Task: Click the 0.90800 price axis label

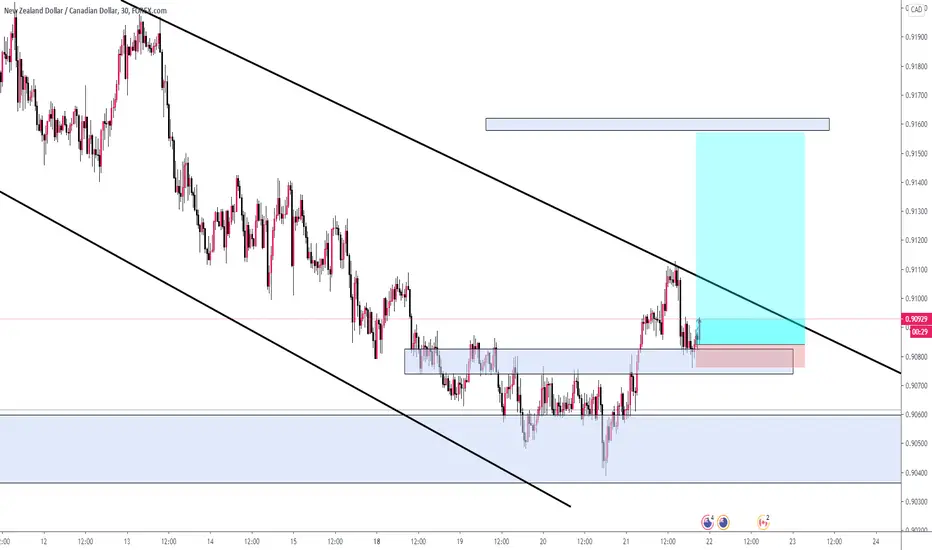Action: tap(916, 357)
